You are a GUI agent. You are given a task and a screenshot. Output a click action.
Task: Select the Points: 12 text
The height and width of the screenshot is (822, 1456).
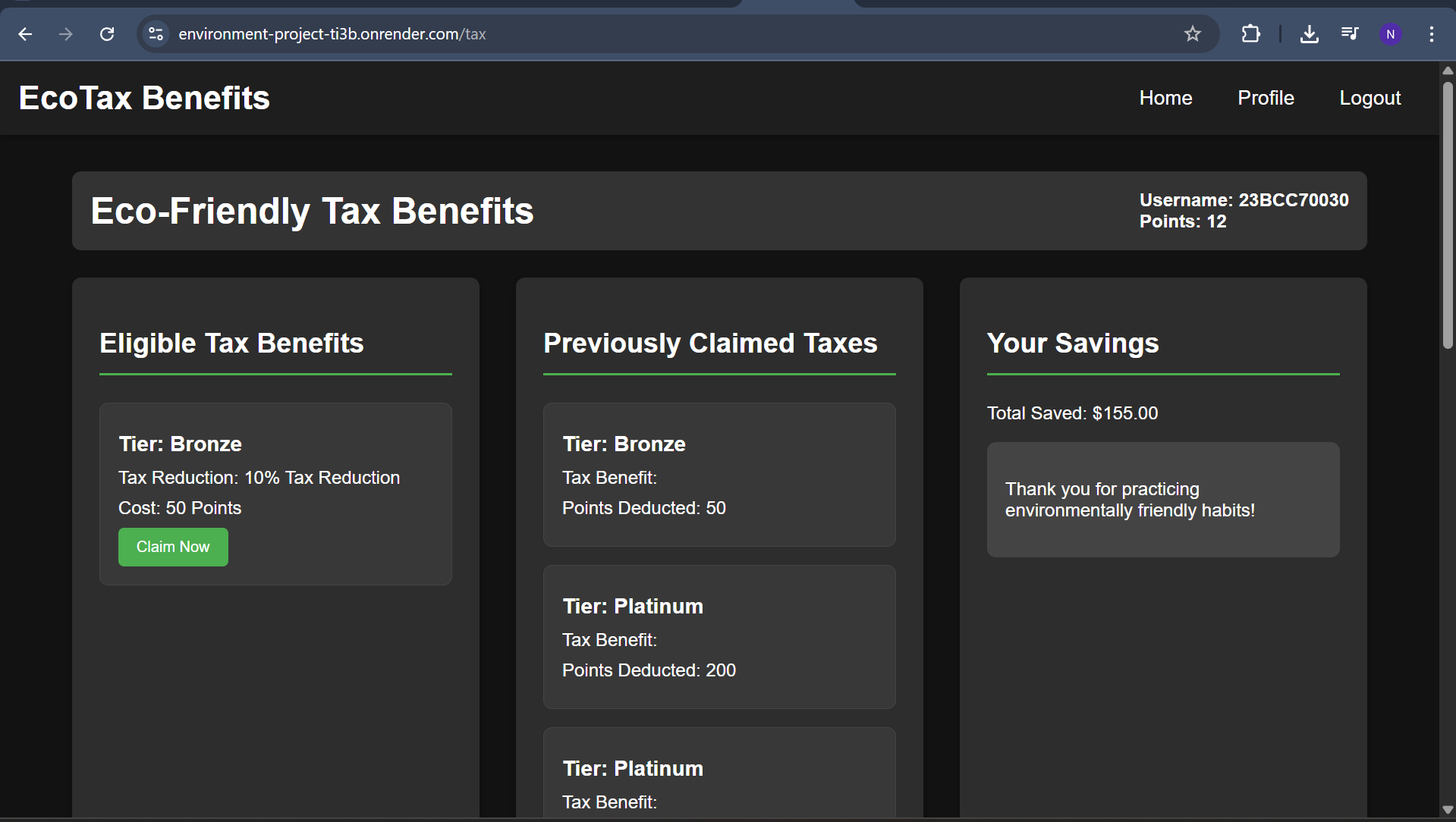point(1182,221)
